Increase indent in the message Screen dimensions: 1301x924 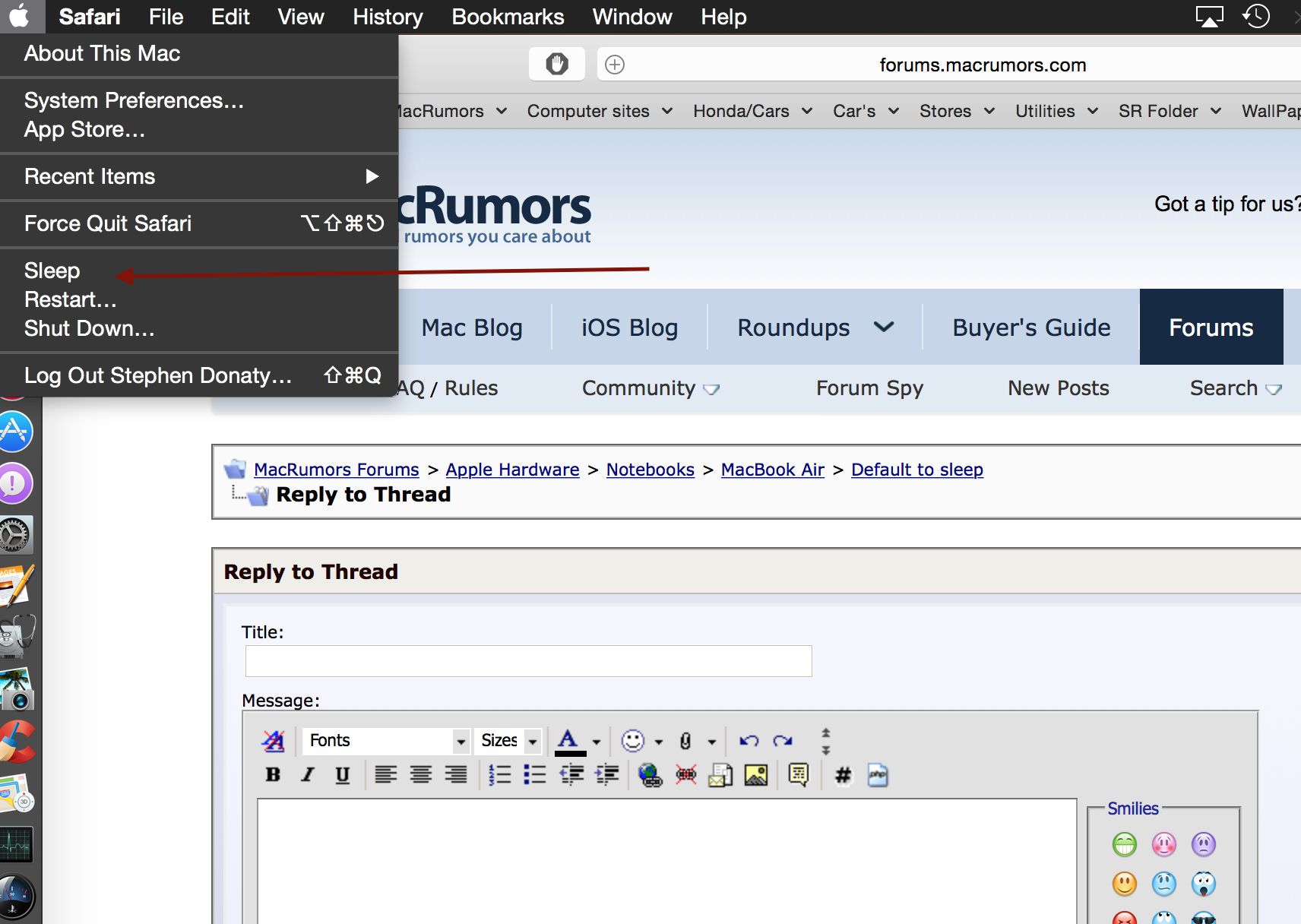[x=607, y=774]
